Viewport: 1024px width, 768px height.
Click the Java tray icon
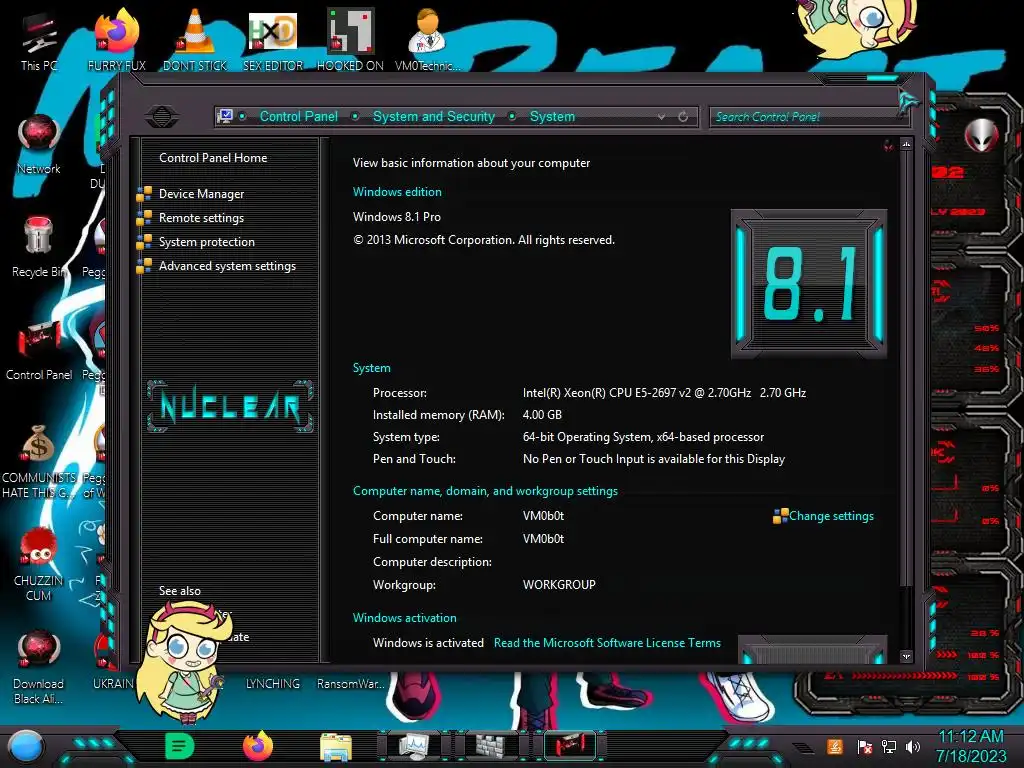coord(835,746)
